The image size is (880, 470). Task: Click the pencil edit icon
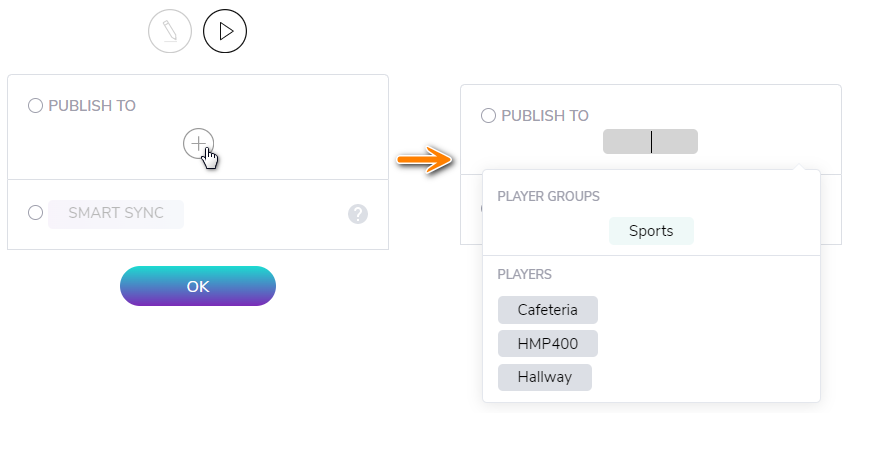[170, 31]
